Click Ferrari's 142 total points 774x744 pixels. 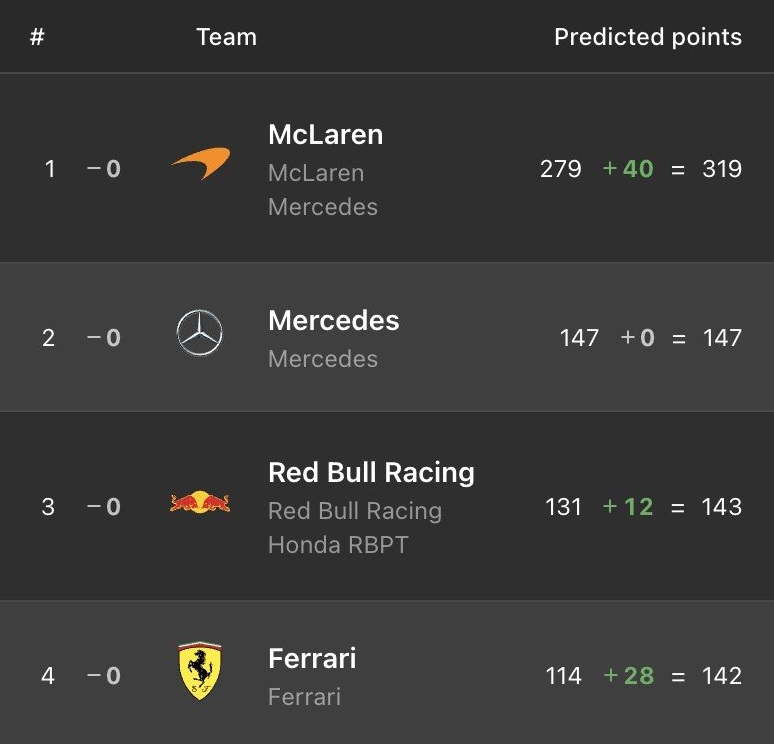click(x=721, y=676)
